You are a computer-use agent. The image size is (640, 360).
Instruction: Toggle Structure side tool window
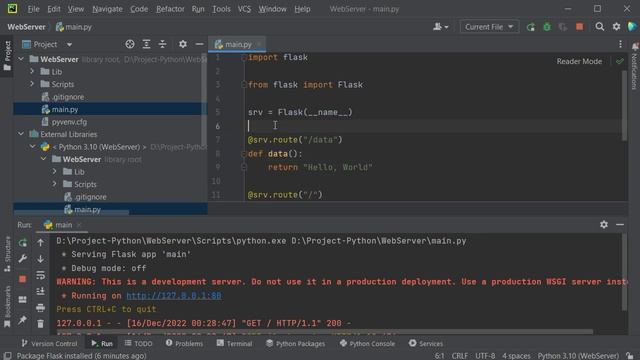click(7, 254)
